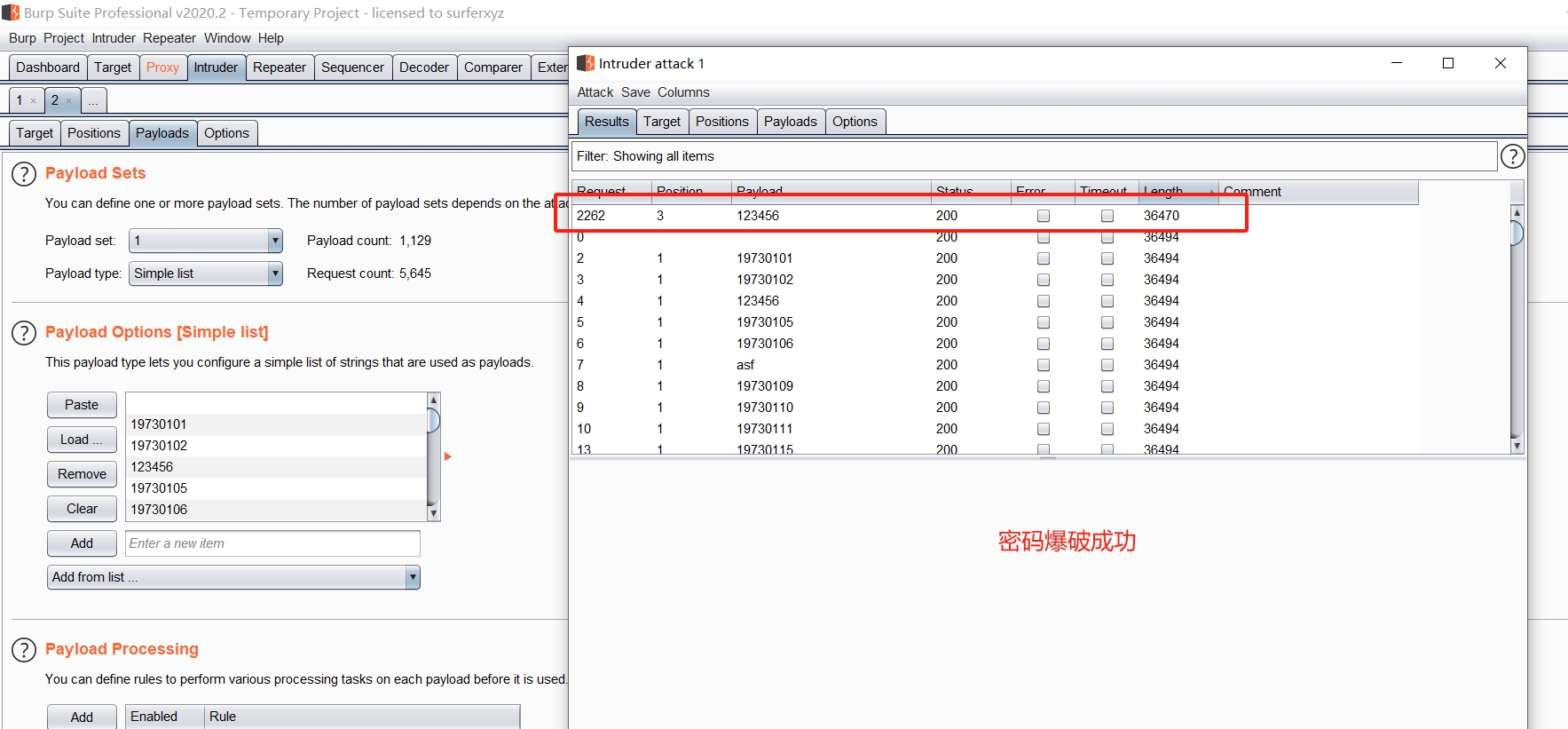Tick Error checkbox for payload asf row

coord(1044,365)
